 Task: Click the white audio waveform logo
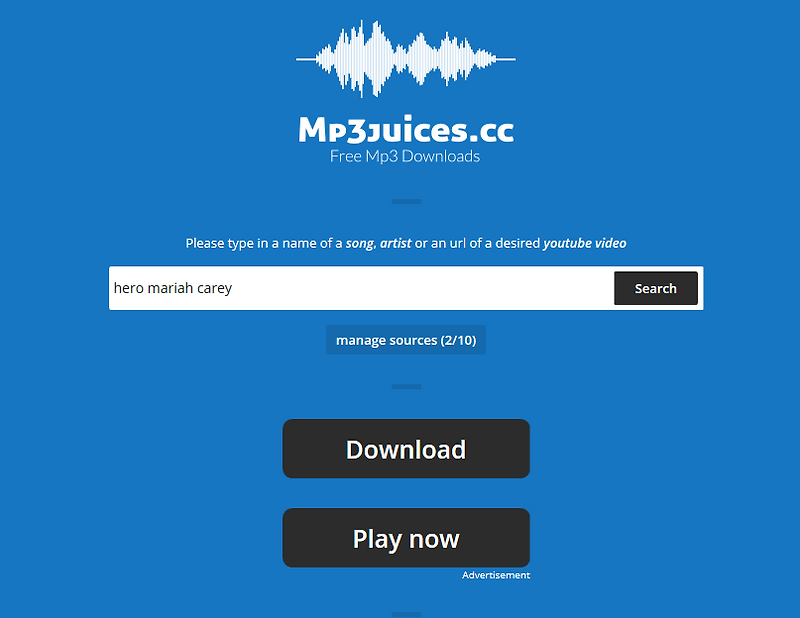pyautogui.click(x=406, y=59)
